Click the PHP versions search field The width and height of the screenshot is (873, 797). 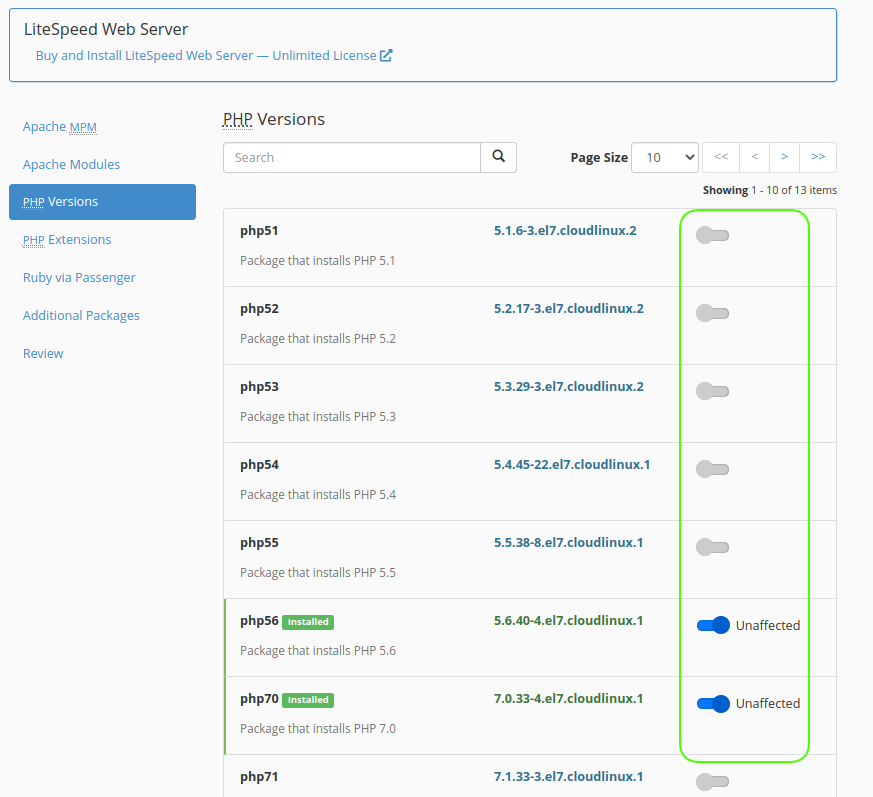point(352,157)
